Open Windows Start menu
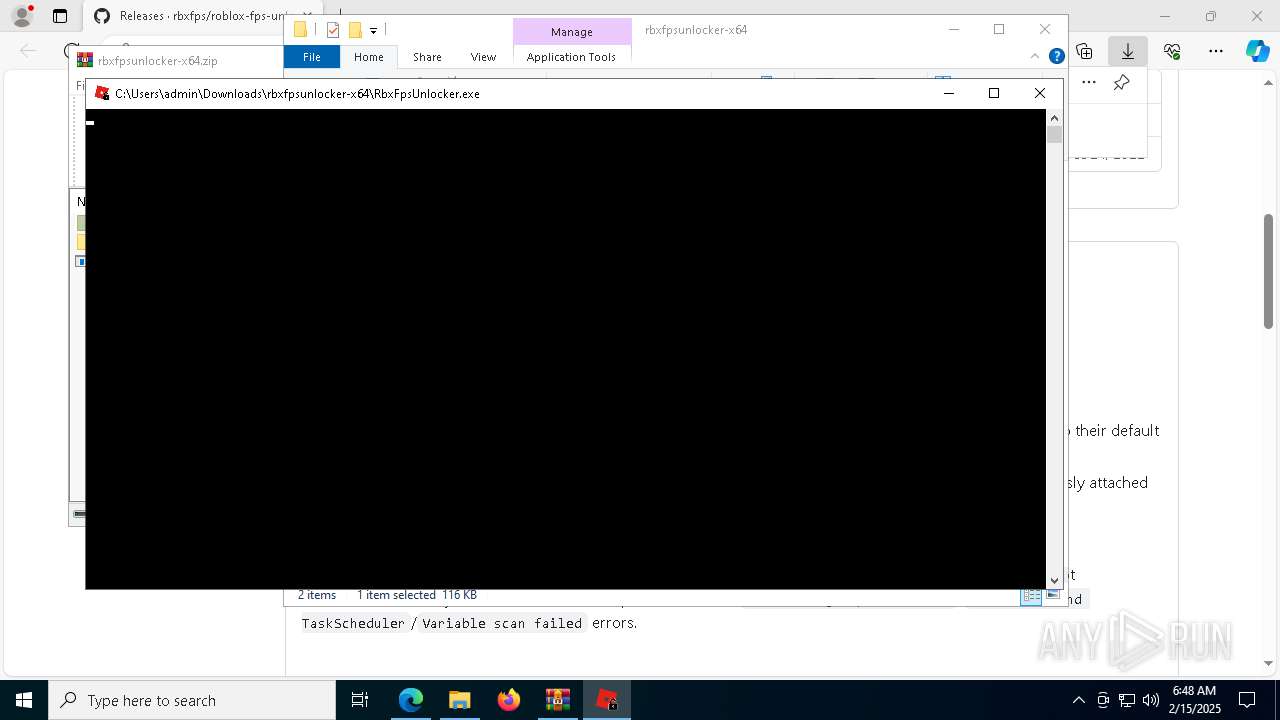 (24, 700)
